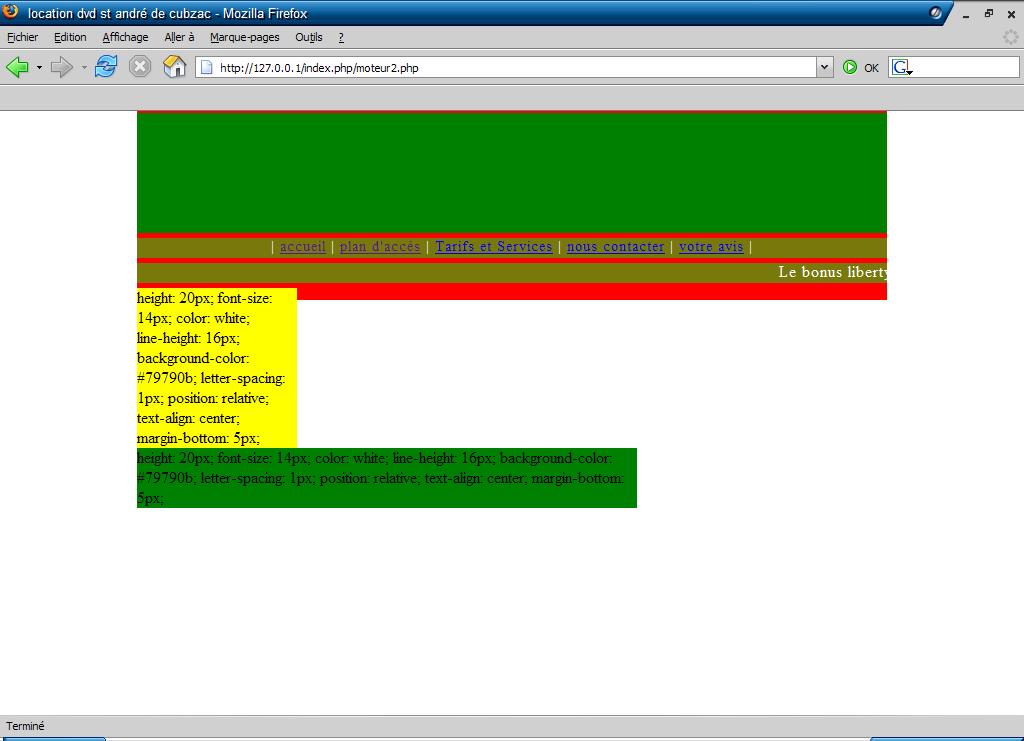Open the Marque-pages menu
This screenshot has height=741, width=1024.
(245, 37)
